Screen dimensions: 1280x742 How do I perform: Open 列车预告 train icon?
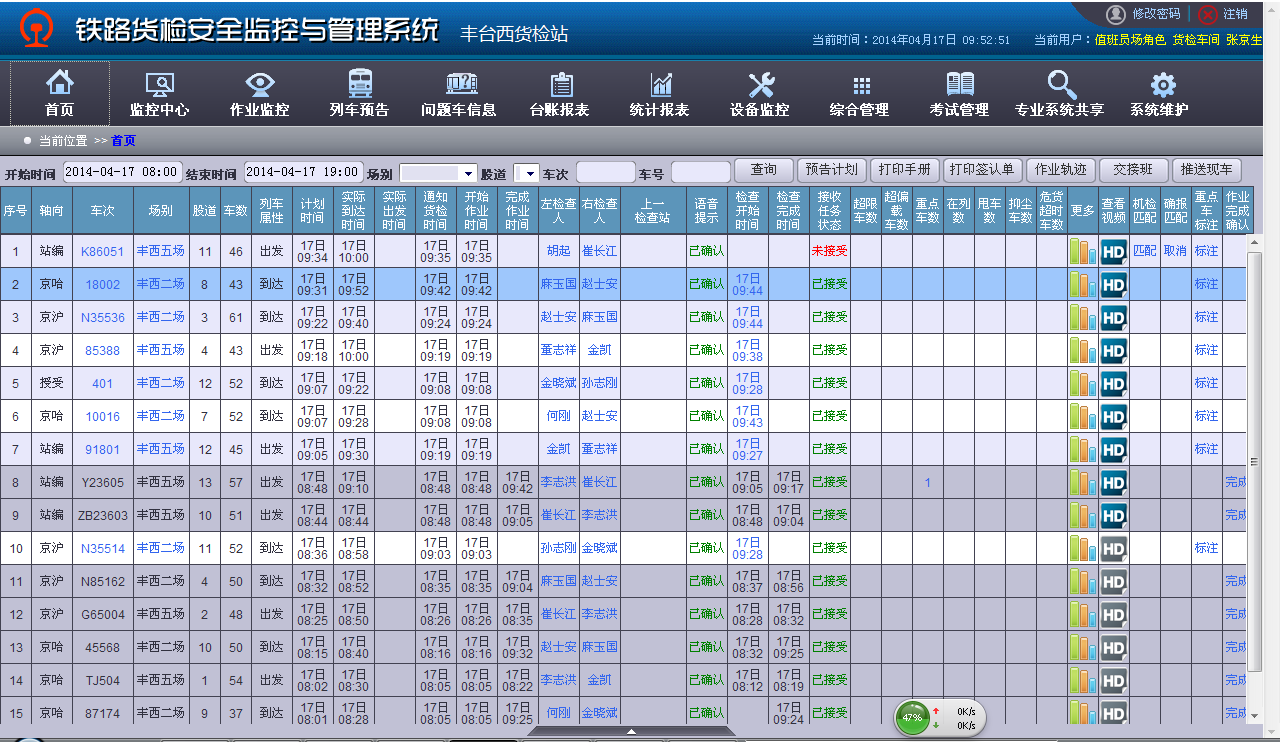(x=359, y=85)
